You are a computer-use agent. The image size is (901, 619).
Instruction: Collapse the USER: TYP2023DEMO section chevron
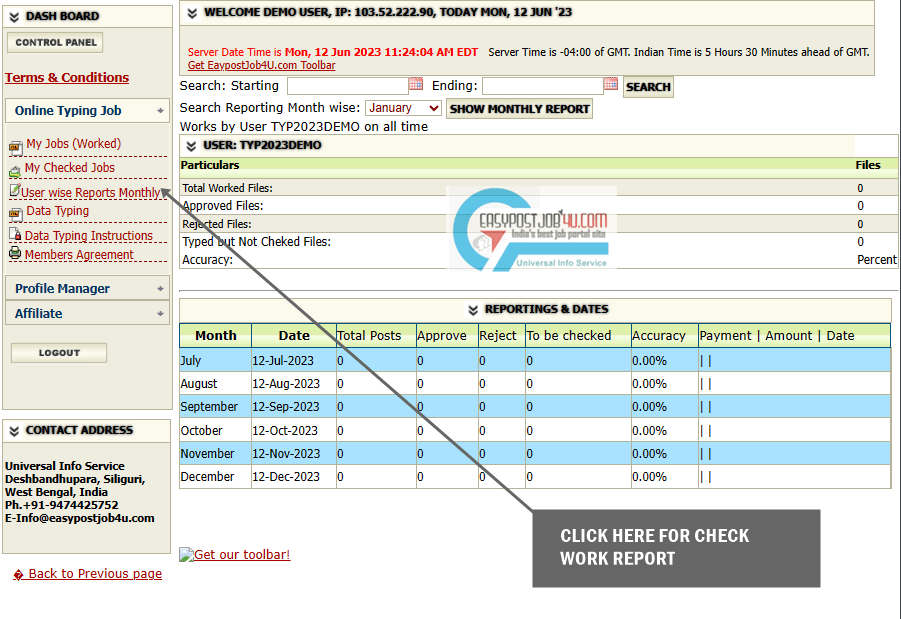coord(191,146)
